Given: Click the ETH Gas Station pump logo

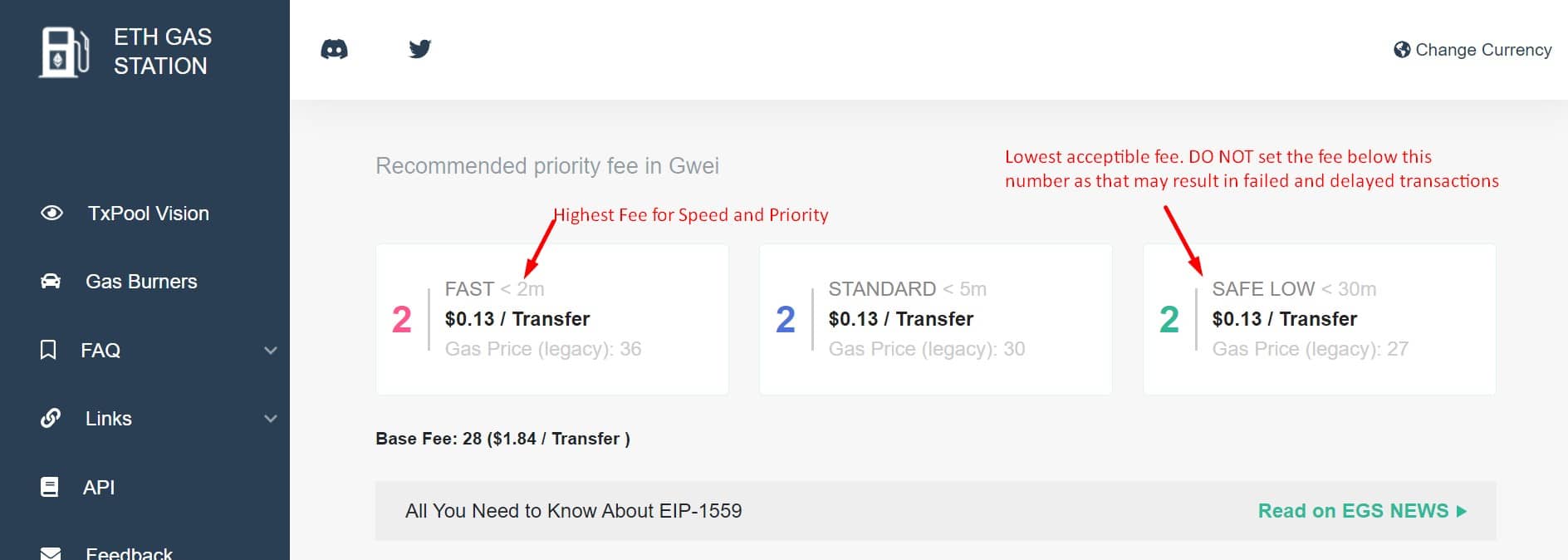Looking at the screenshot, I should [64, 52].
